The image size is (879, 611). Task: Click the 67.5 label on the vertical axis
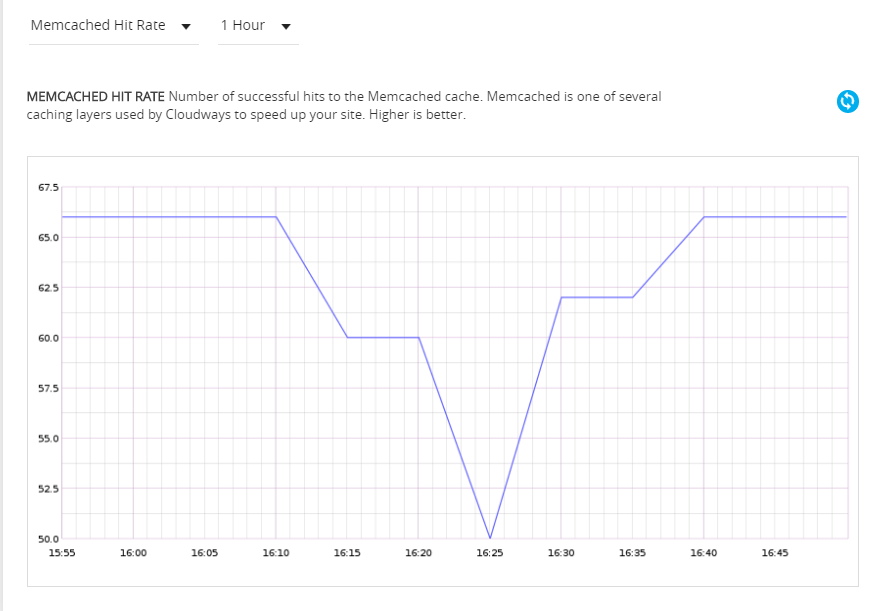pyautogui.click(x=49, y=187)
